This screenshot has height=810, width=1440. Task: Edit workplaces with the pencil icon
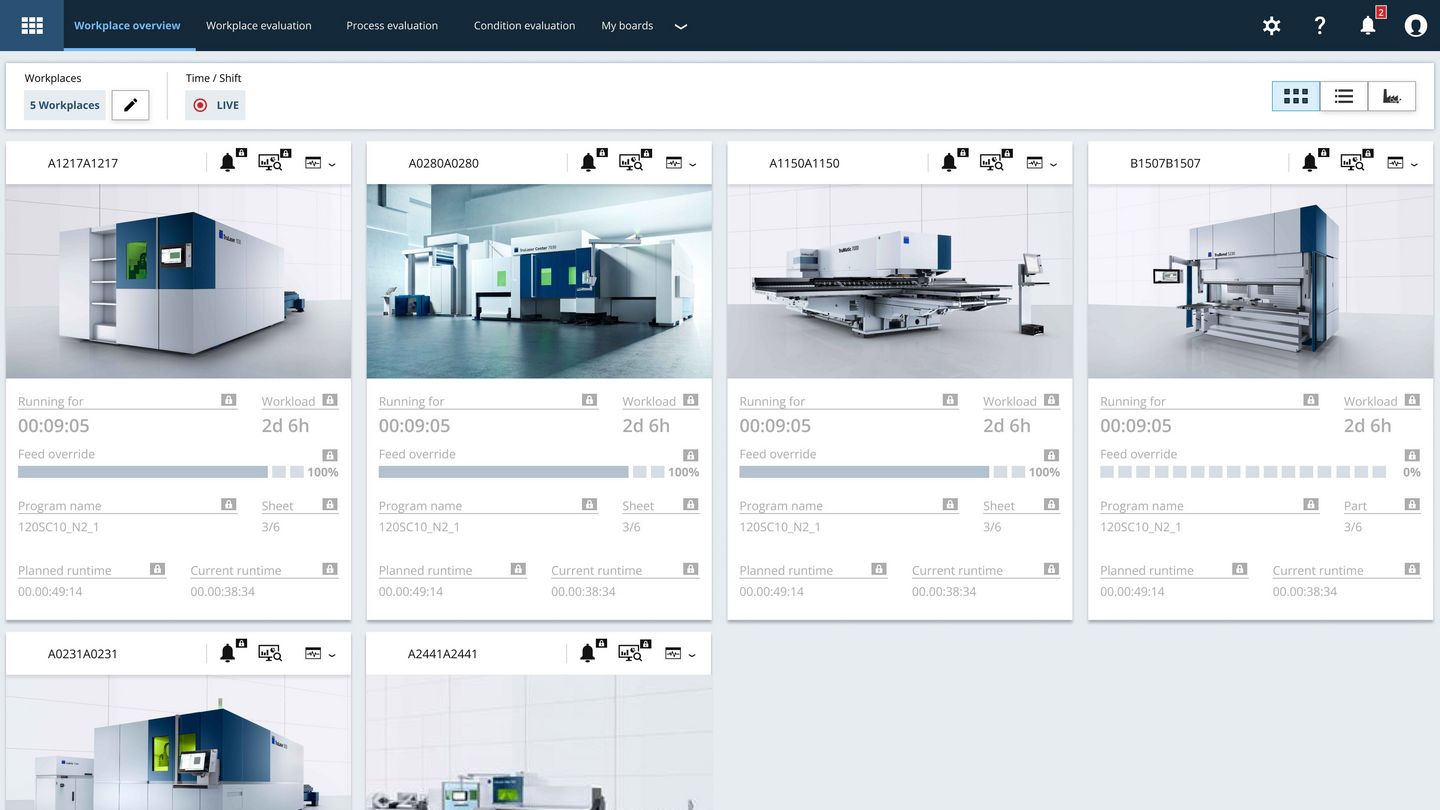pos(130,105)
